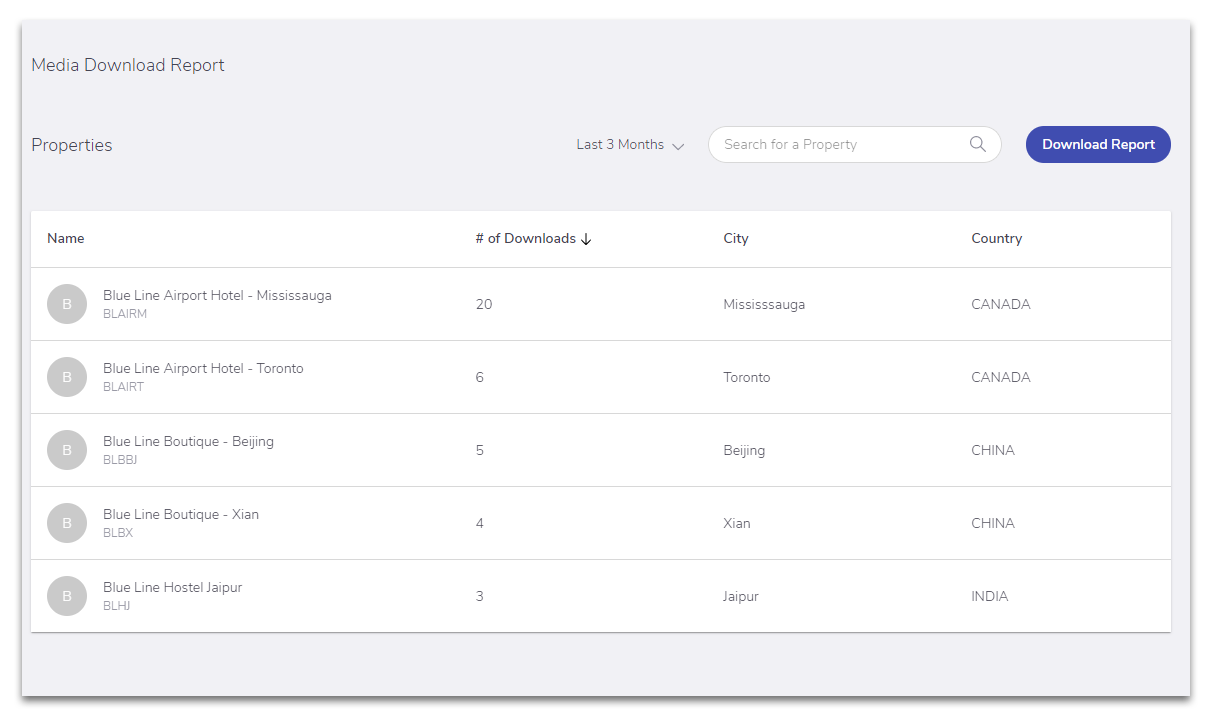Click CANADA in the Toronto row
Screen dimensions: 1216x720
[x=1001, y=377]
